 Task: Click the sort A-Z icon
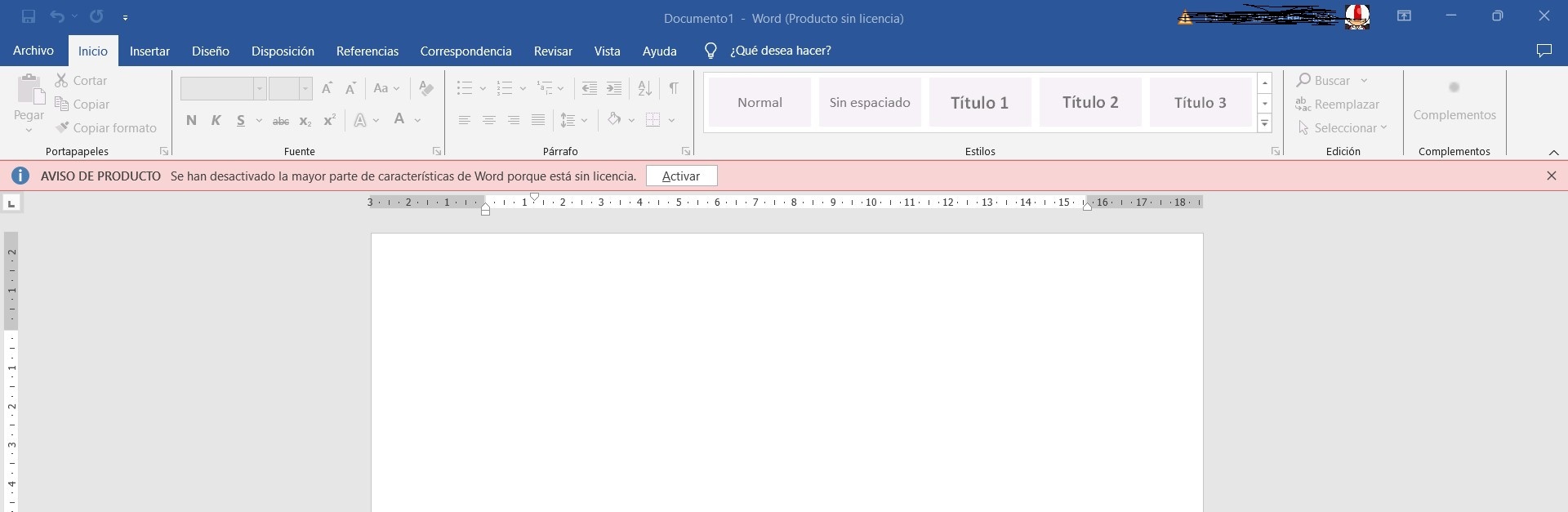[644, 88]
